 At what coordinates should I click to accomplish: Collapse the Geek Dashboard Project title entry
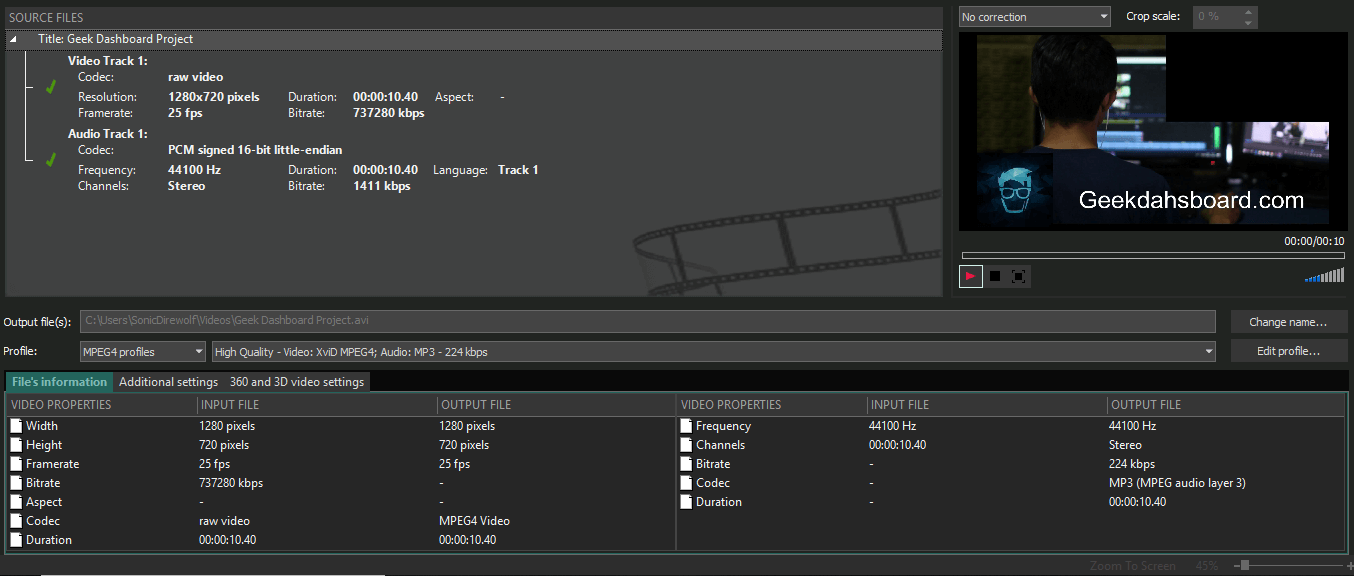tap(12, 38)
